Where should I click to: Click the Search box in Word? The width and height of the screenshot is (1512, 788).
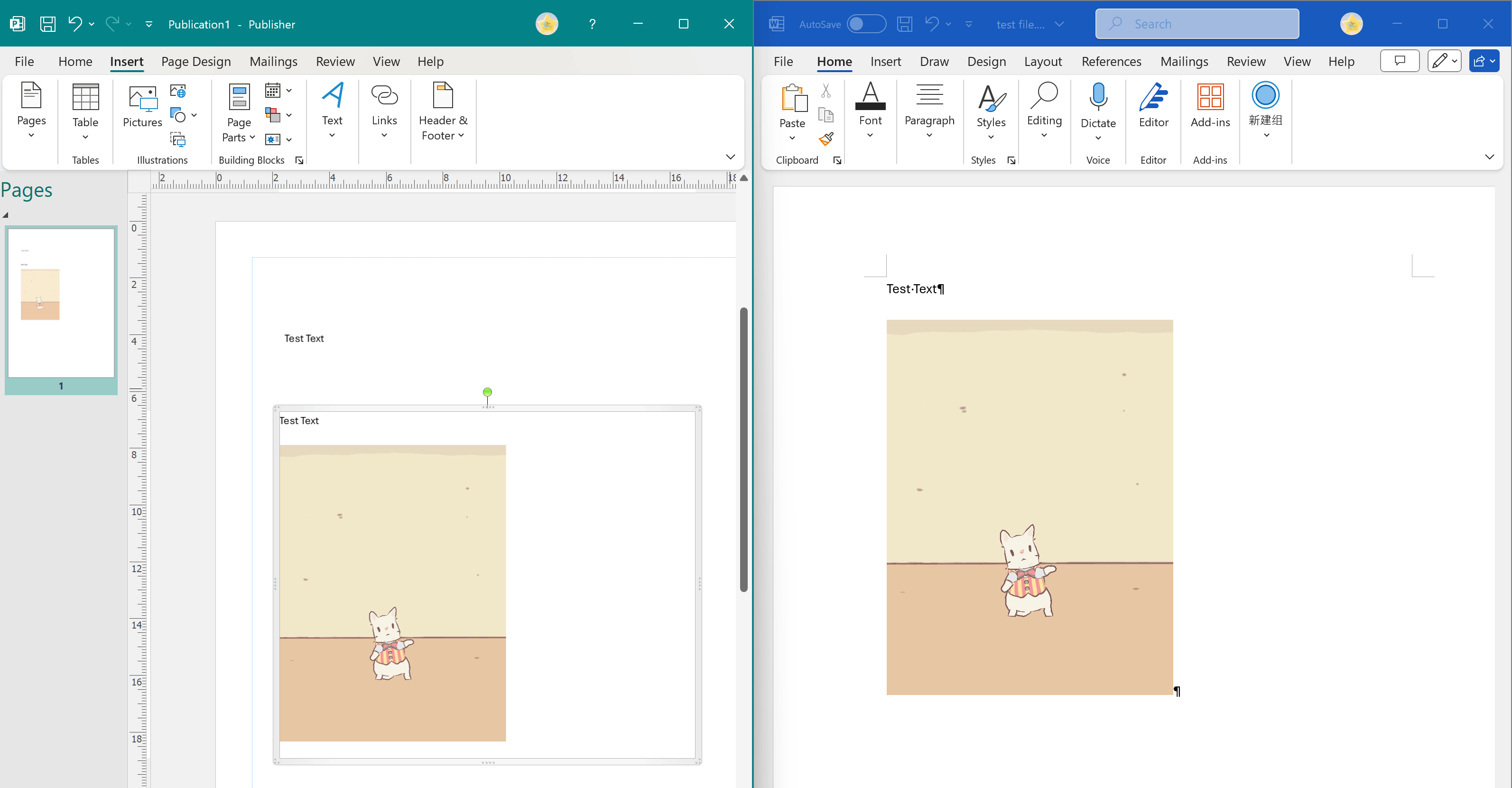coord(1197,24)
